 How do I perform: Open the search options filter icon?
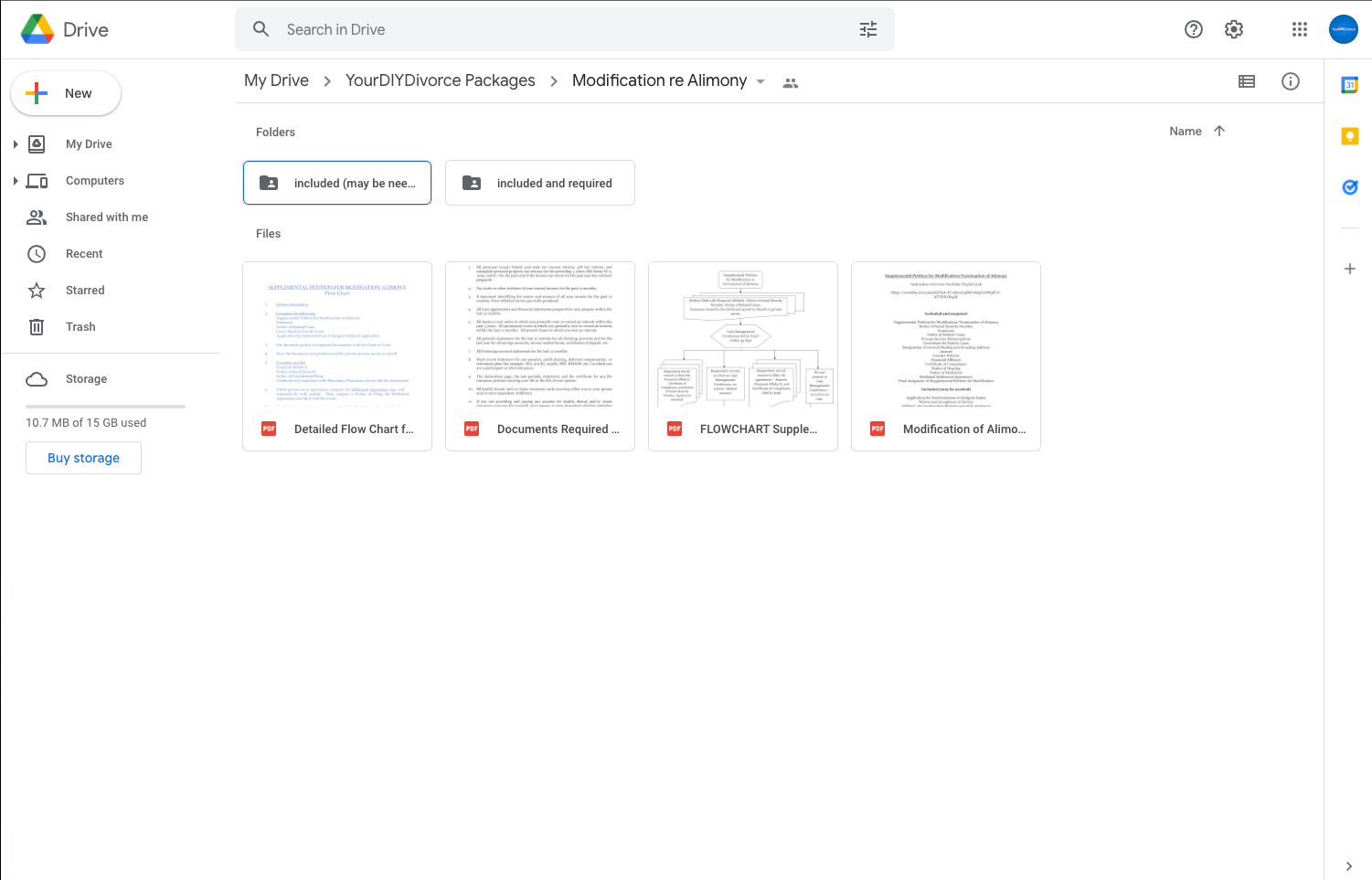coord(868,29)
